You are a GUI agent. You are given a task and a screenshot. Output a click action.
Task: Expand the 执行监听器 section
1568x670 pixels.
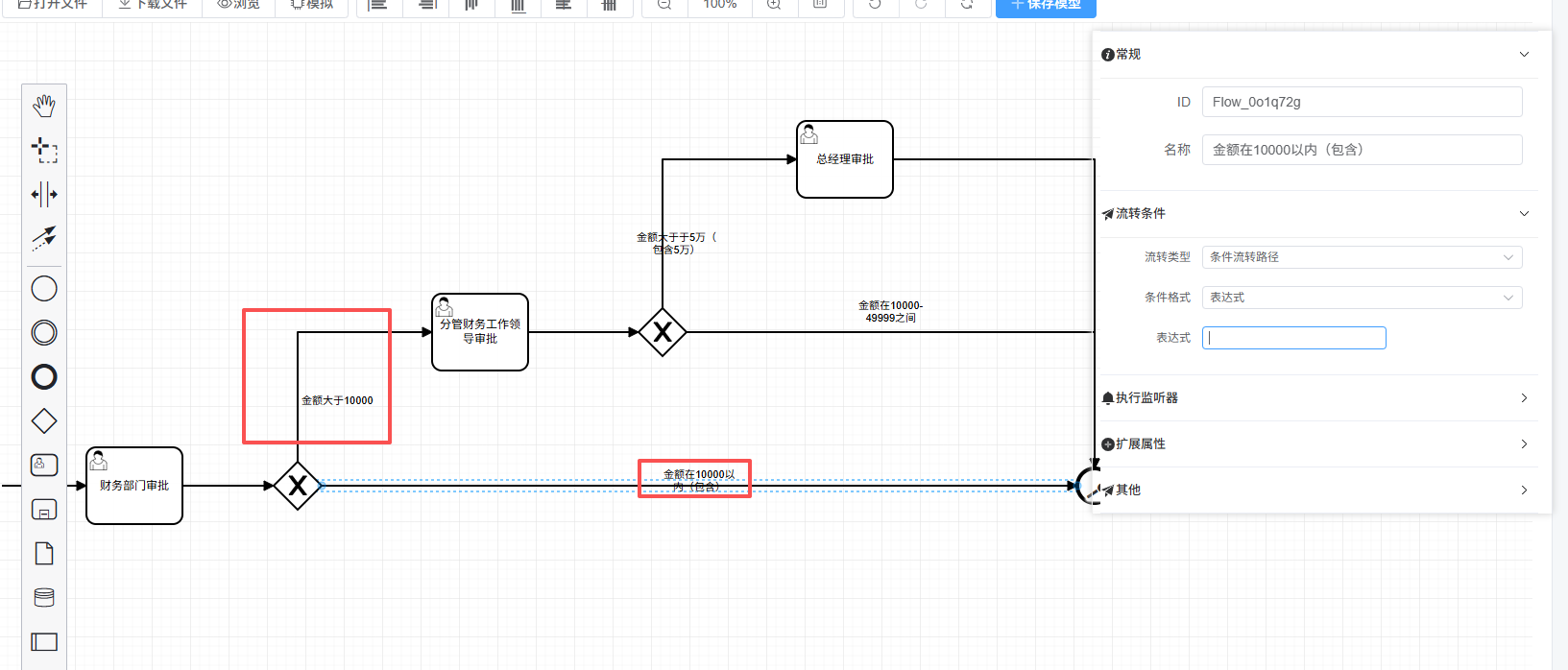point(1524,398)
